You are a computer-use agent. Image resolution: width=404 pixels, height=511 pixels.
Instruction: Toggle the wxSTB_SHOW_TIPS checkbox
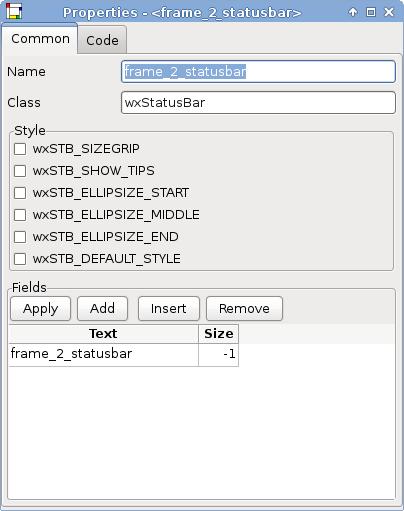[x=20, y=171]
